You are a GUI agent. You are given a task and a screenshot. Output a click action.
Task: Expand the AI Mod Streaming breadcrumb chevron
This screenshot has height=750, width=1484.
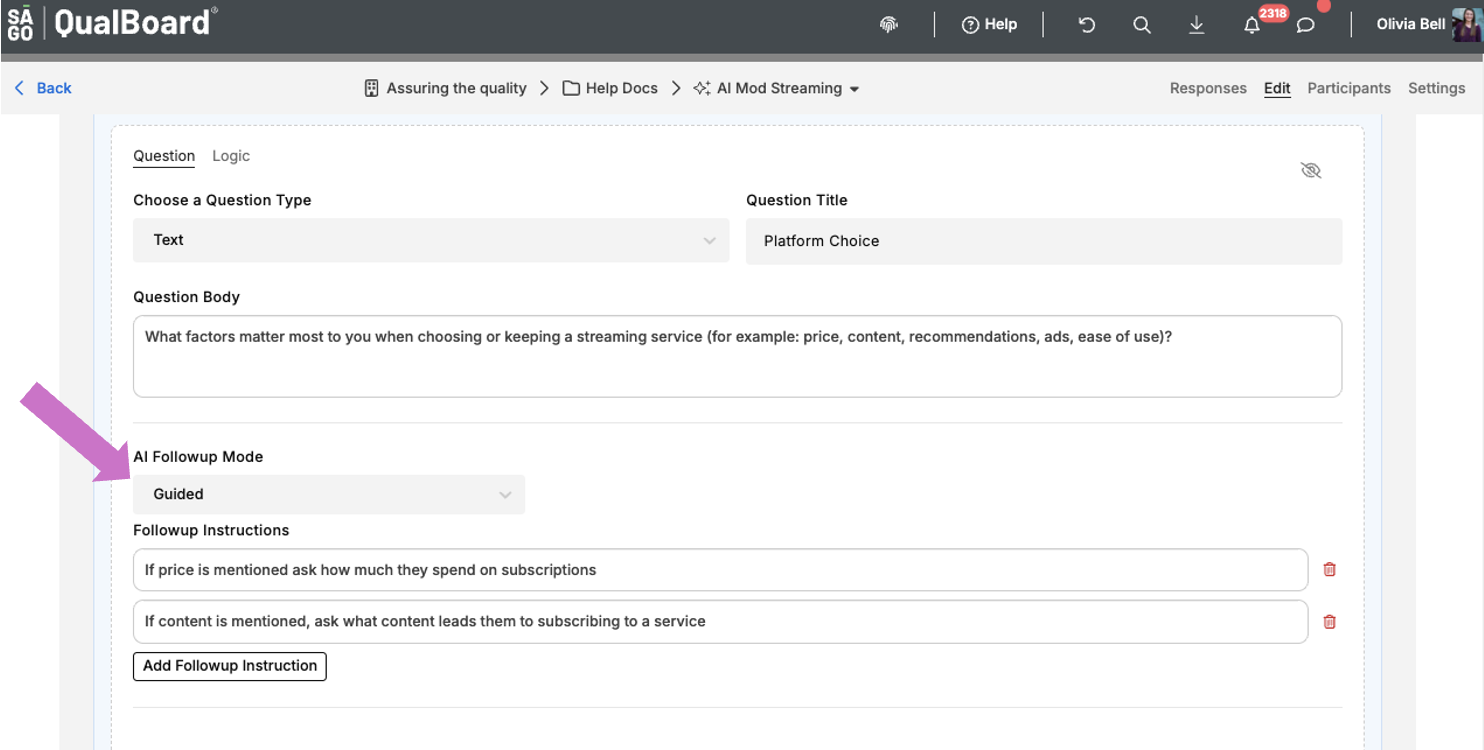tap(856, 88)
